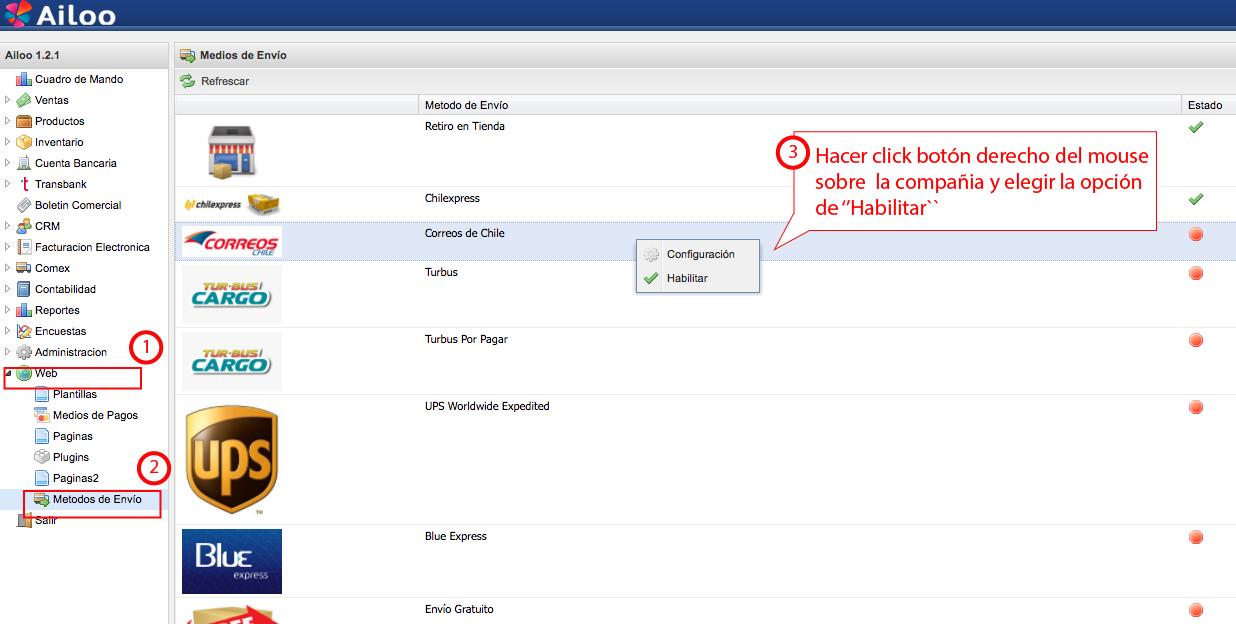This screenshot has width=1236, height=624.
Task: Click the Reportes chart icon
Action: coord(24,310)
